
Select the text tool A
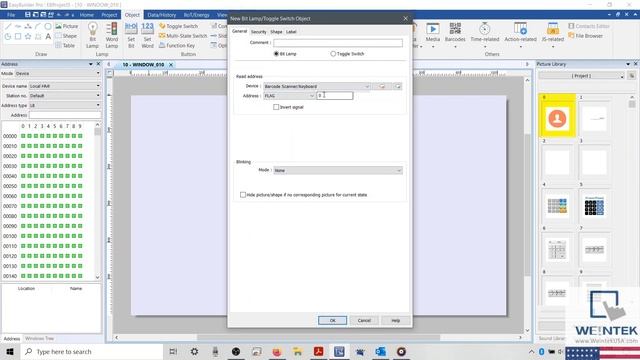48,36
